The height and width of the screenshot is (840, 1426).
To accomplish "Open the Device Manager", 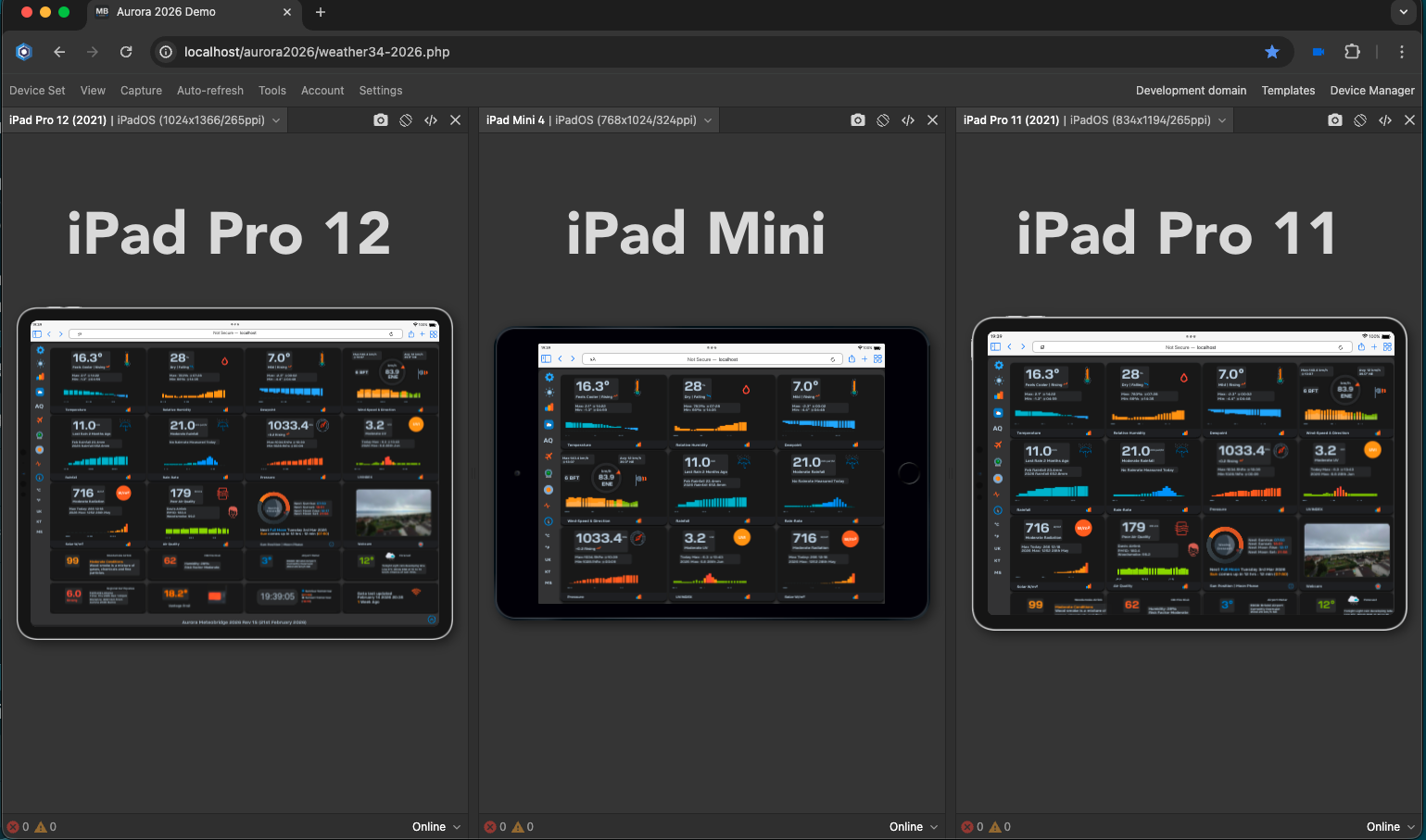I will (x=1372, y=90).
